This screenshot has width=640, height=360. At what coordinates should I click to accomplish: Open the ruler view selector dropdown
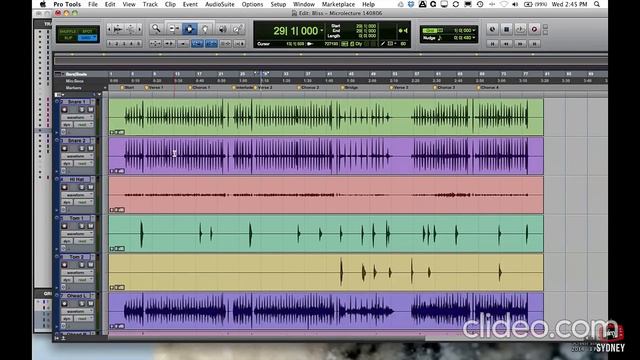58,74
